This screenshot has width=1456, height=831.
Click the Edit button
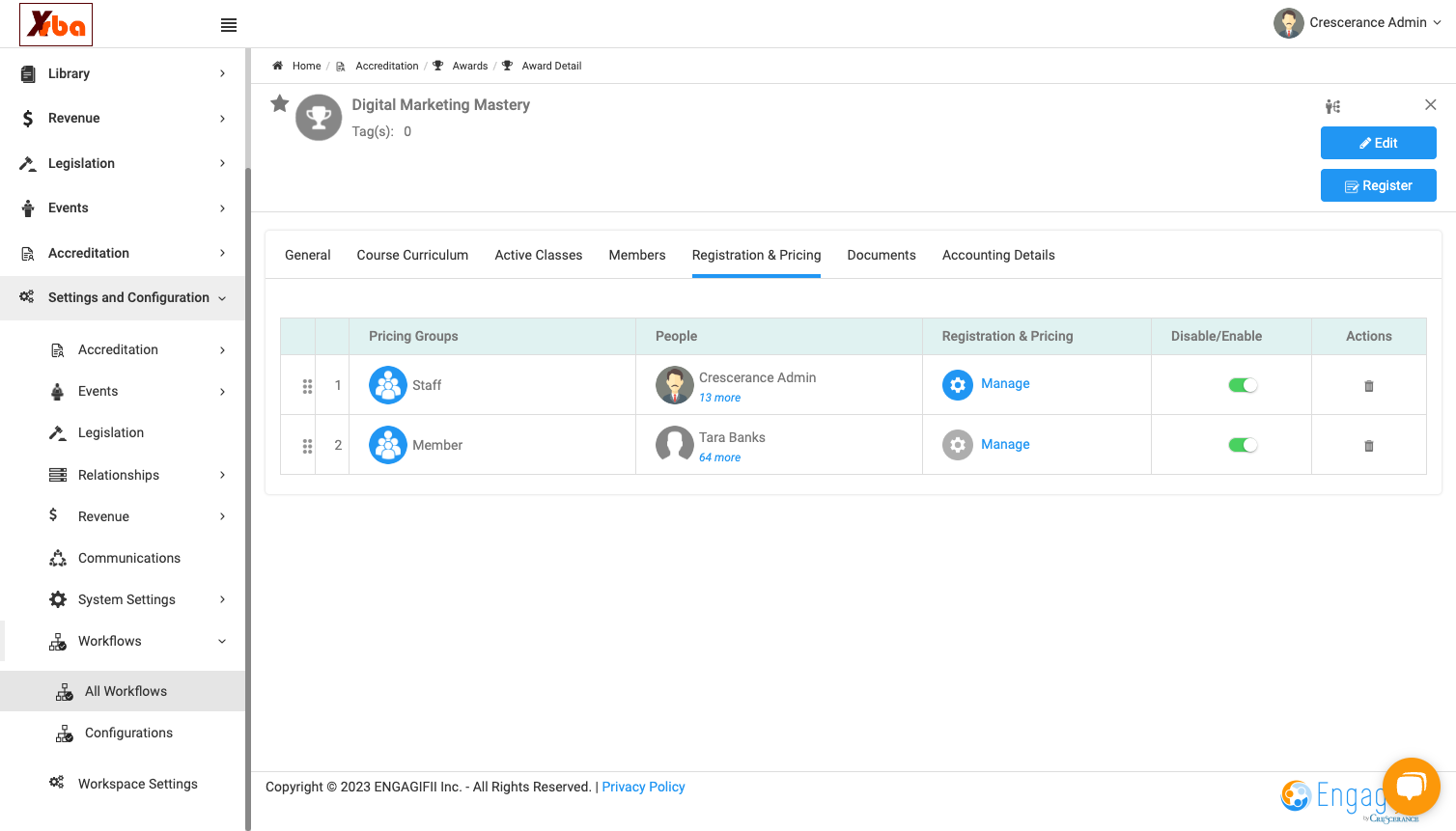pyautogui.click(x=1379, y=143)
